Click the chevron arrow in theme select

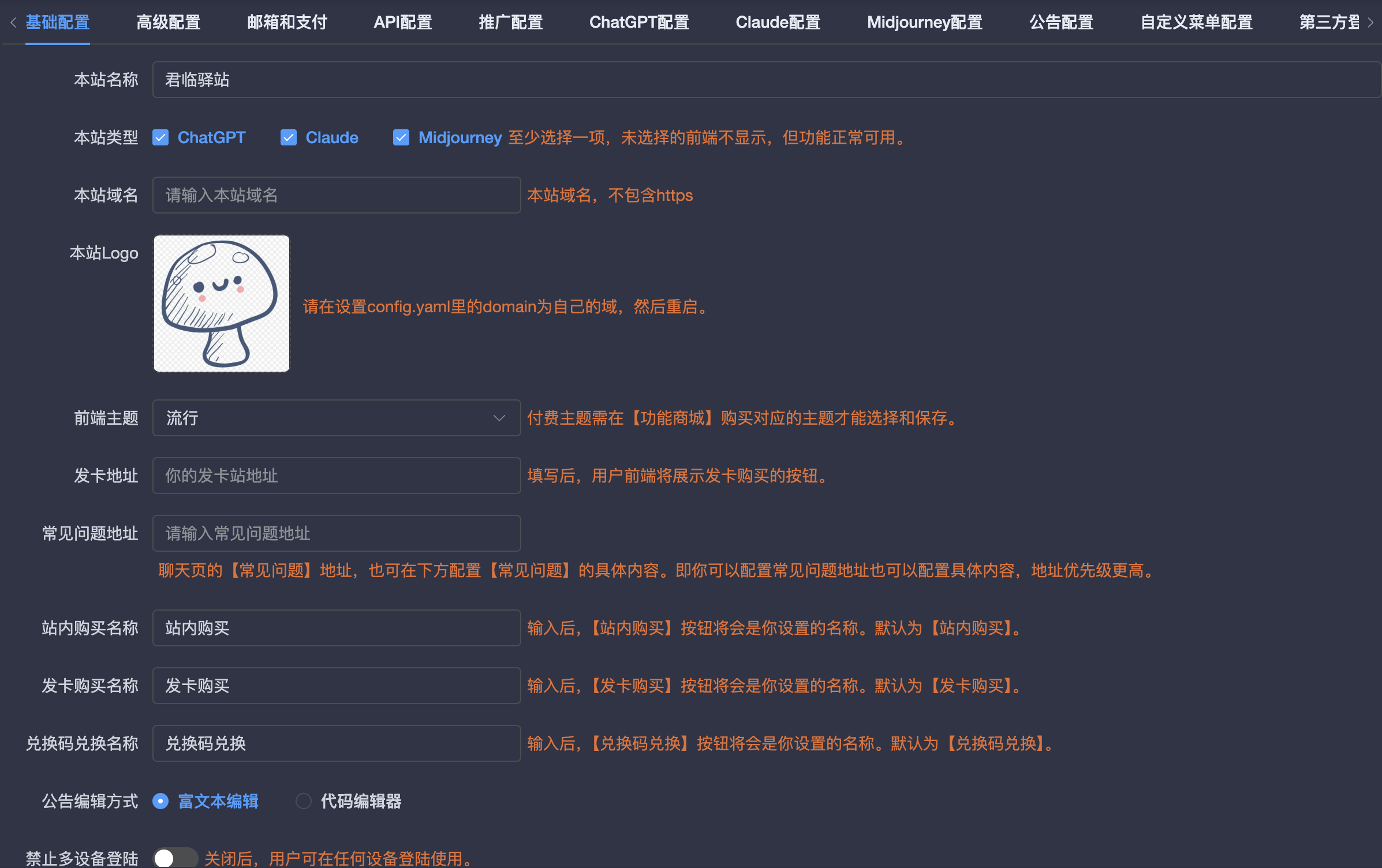(x=499, y=418)
